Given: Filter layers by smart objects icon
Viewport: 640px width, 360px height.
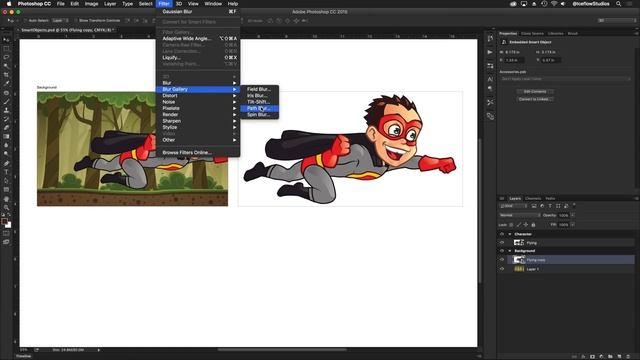Looking at the screenshot, I should click(x=566, y=206).
